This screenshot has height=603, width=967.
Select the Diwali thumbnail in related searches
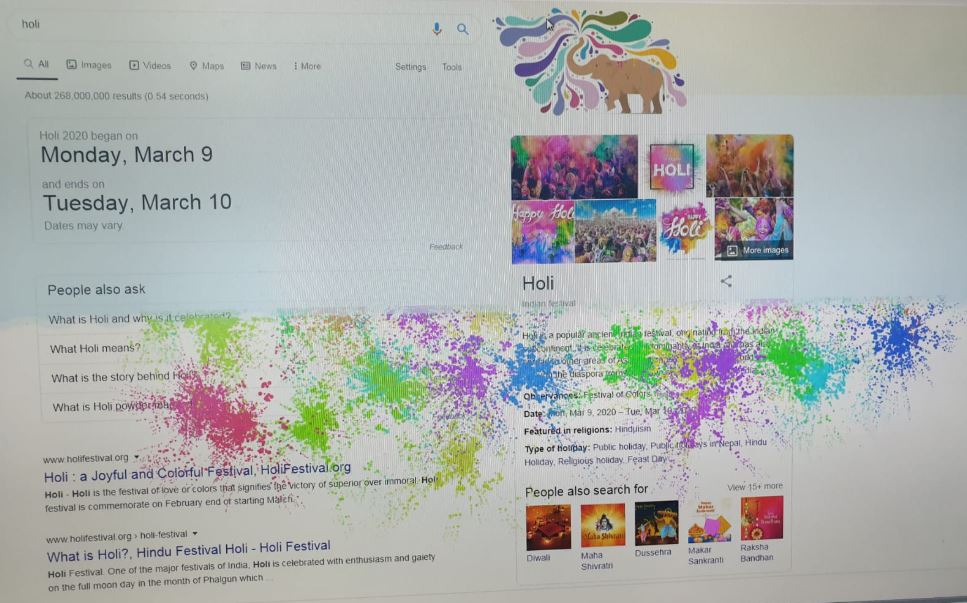pyautogui.click(x=548, y=532)
